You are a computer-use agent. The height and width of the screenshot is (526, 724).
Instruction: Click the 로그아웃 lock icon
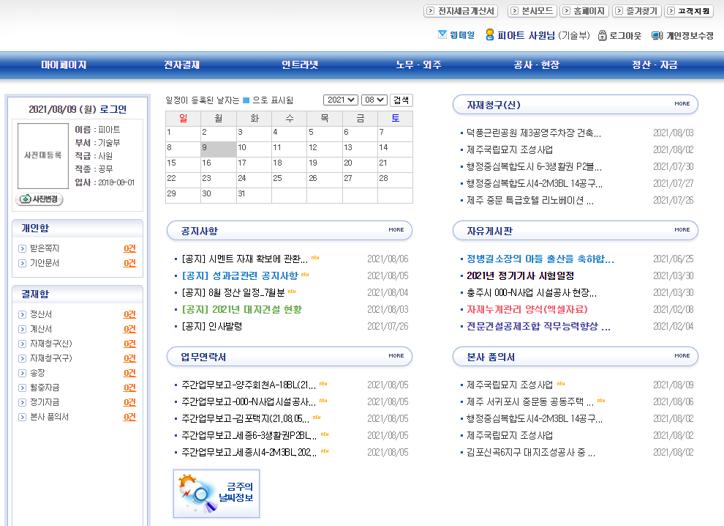(602, 35)
